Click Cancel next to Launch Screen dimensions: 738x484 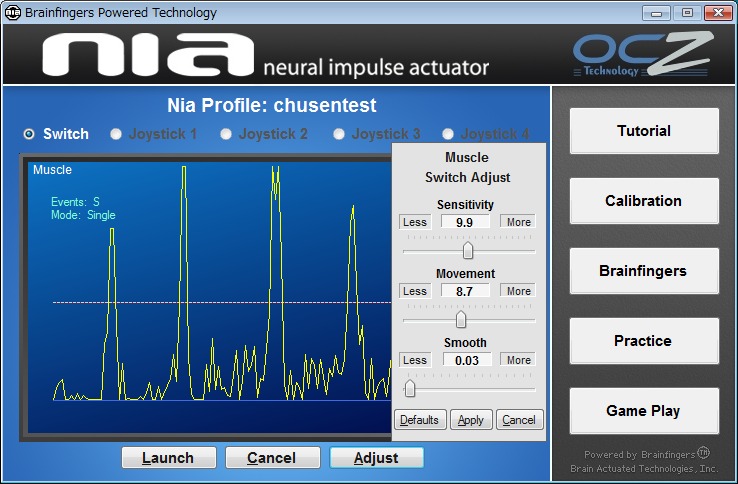(x=273, y=458)
